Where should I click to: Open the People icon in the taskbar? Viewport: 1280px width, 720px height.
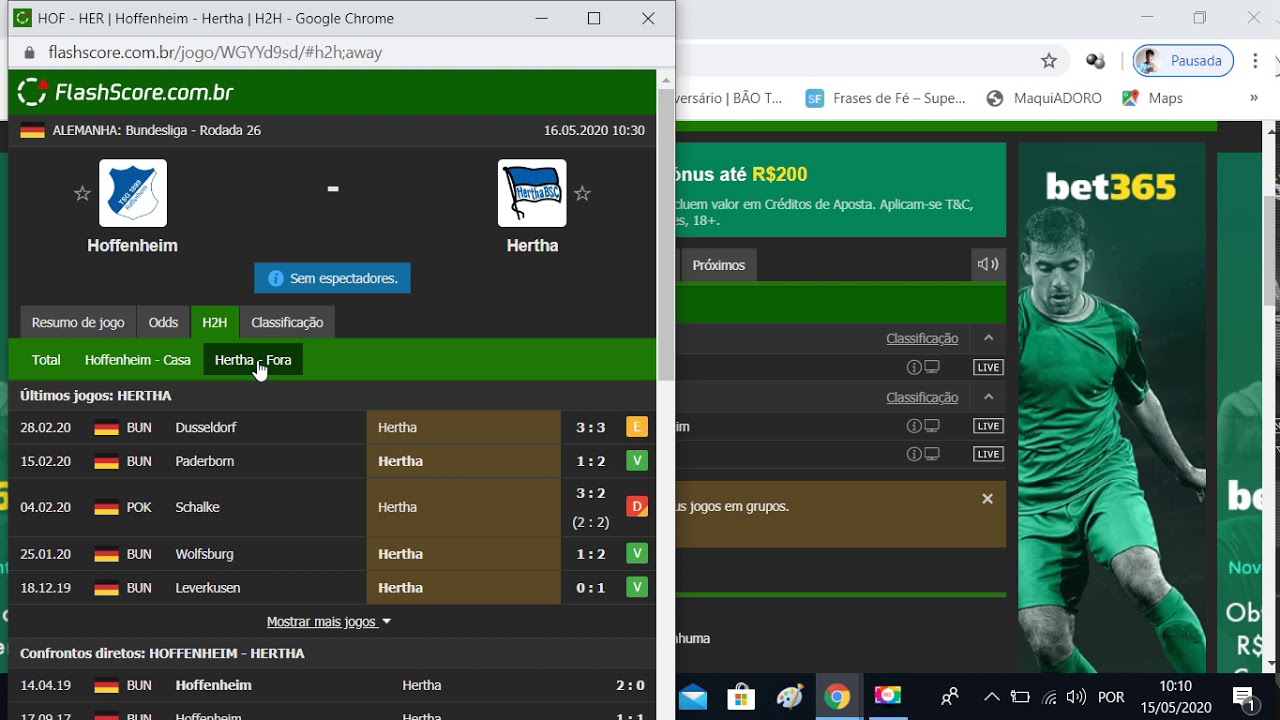pyautogui.click(x=949, y=697)
